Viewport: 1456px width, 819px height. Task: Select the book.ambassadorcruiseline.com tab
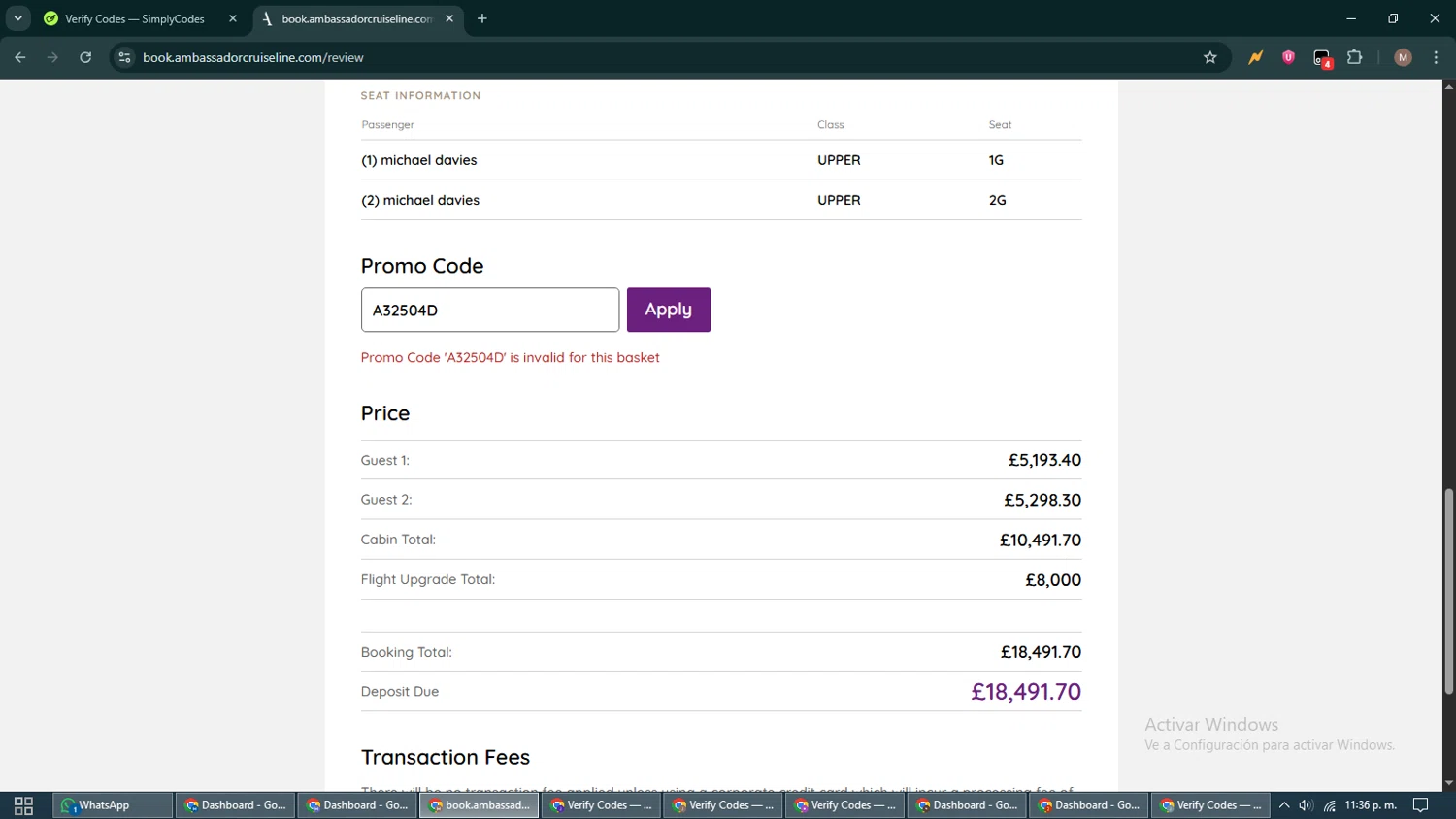[x=357, y=18]
